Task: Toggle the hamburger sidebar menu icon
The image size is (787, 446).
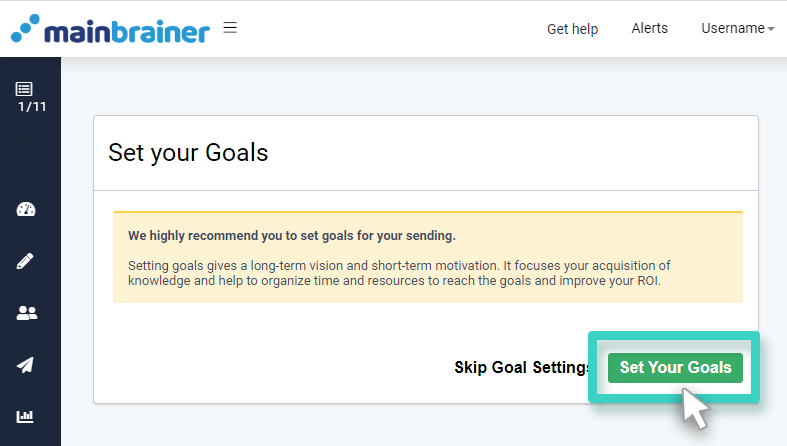Action: point(230,28)
